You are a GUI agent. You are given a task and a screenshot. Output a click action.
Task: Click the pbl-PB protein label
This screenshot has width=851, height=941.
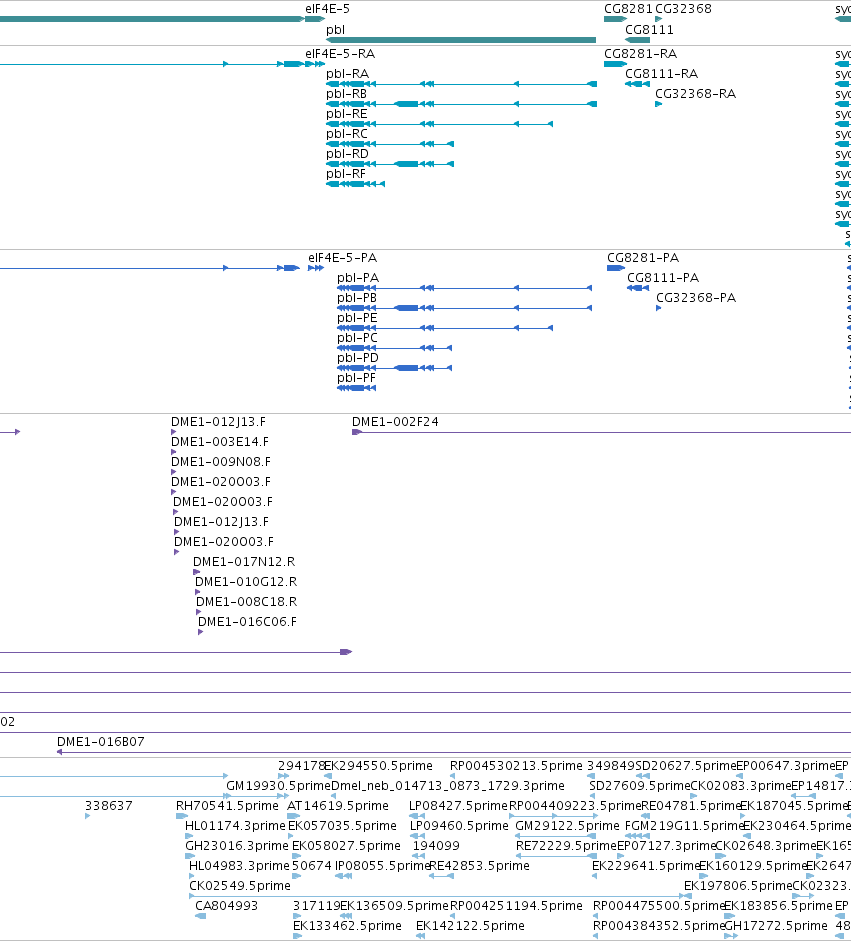point(357,298)
